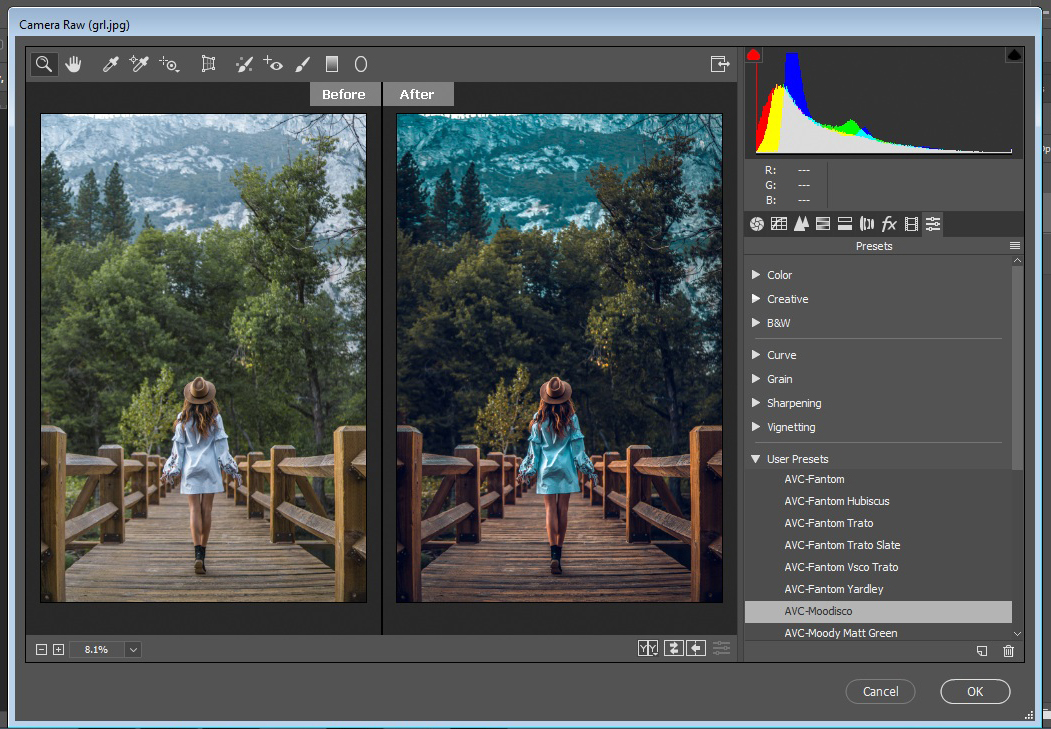Click the Before image preview

coord(204,358)
